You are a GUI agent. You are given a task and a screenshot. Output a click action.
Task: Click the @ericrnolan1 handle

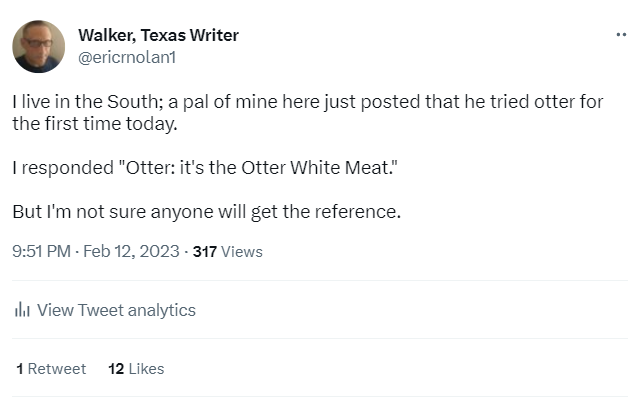pyautogui.click(x=126, y=57)
